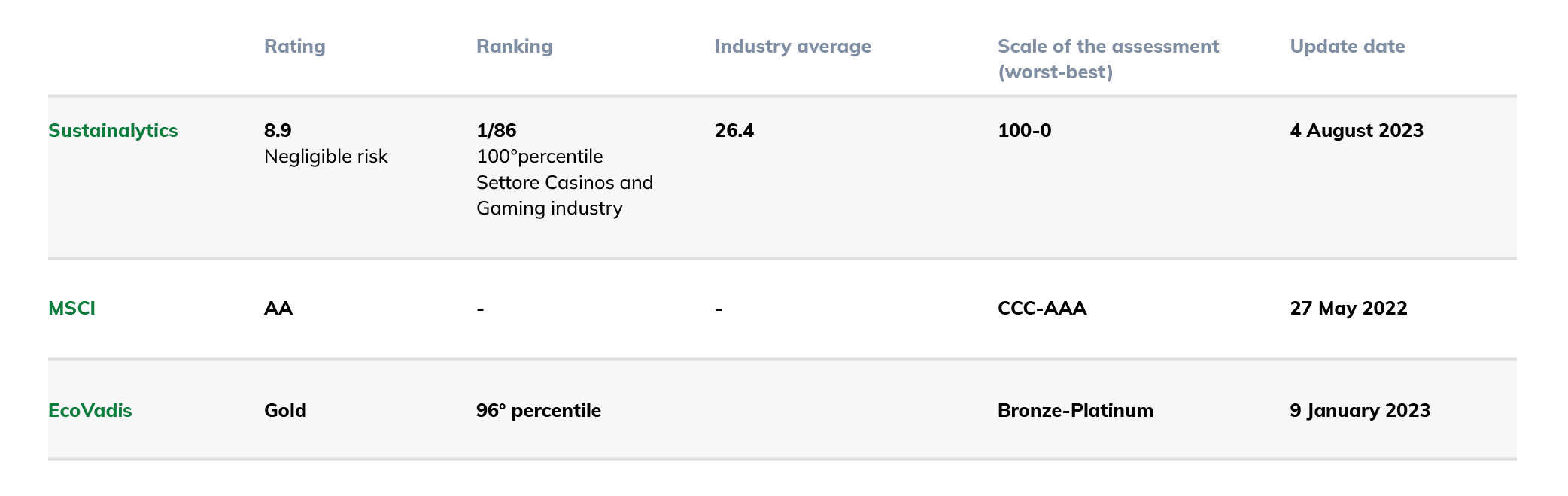Select the MSCI row label
This screenshot has width=1568, height=496.
[x=71, y=309]
